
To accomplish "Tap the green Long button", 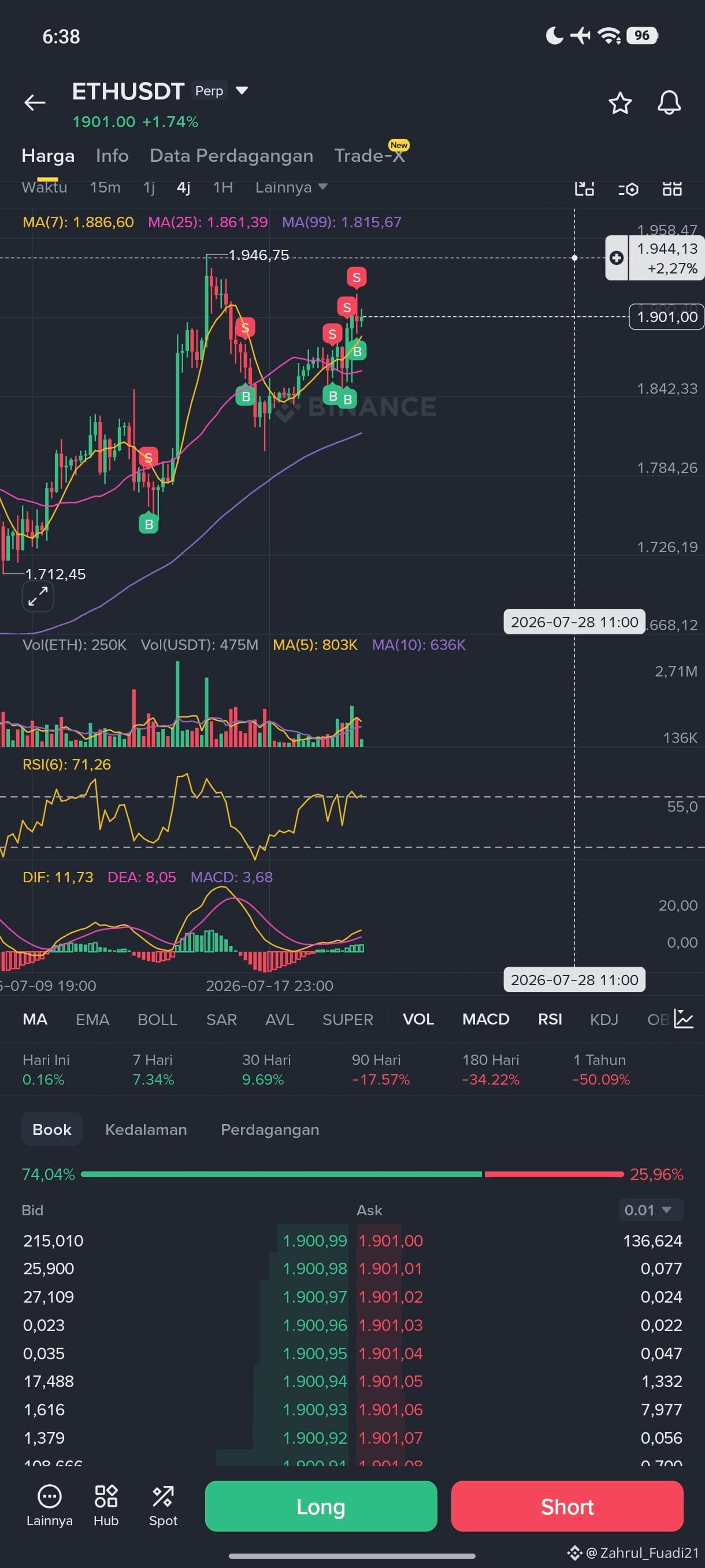I will pos(321,1506).
